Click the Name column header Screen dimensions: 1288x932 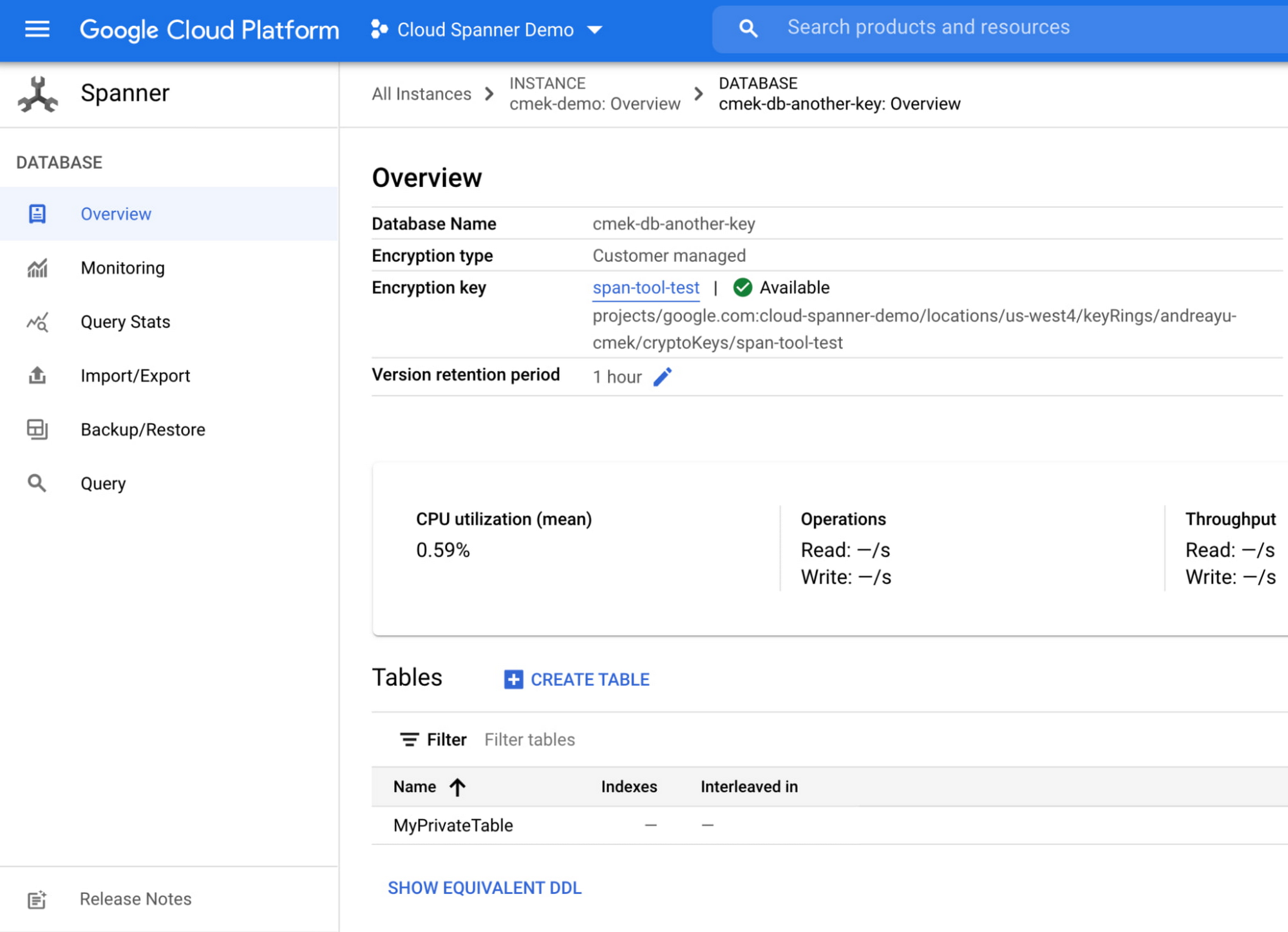[x=415, y=787]
